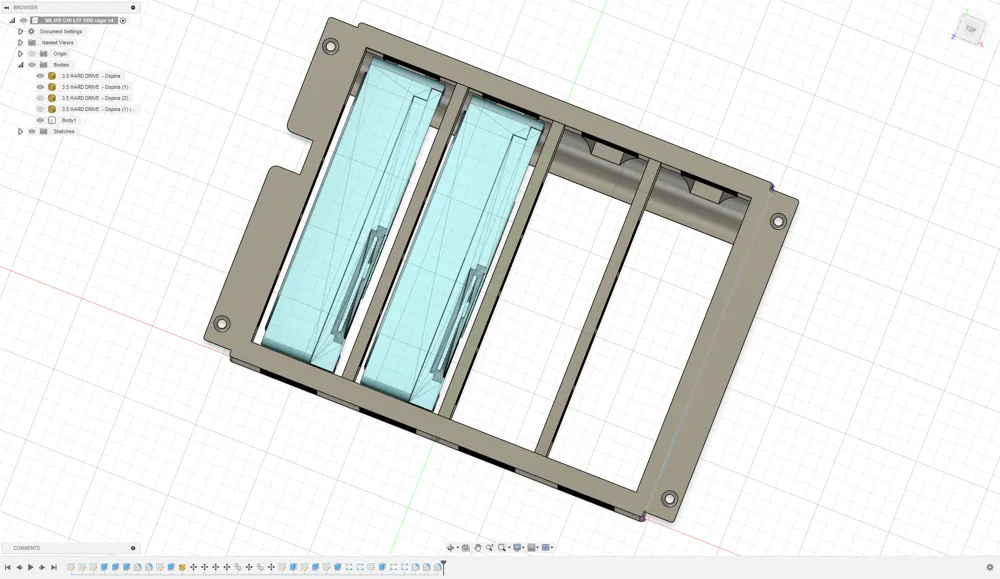Click the Bodies folder icon

point(43,65)
